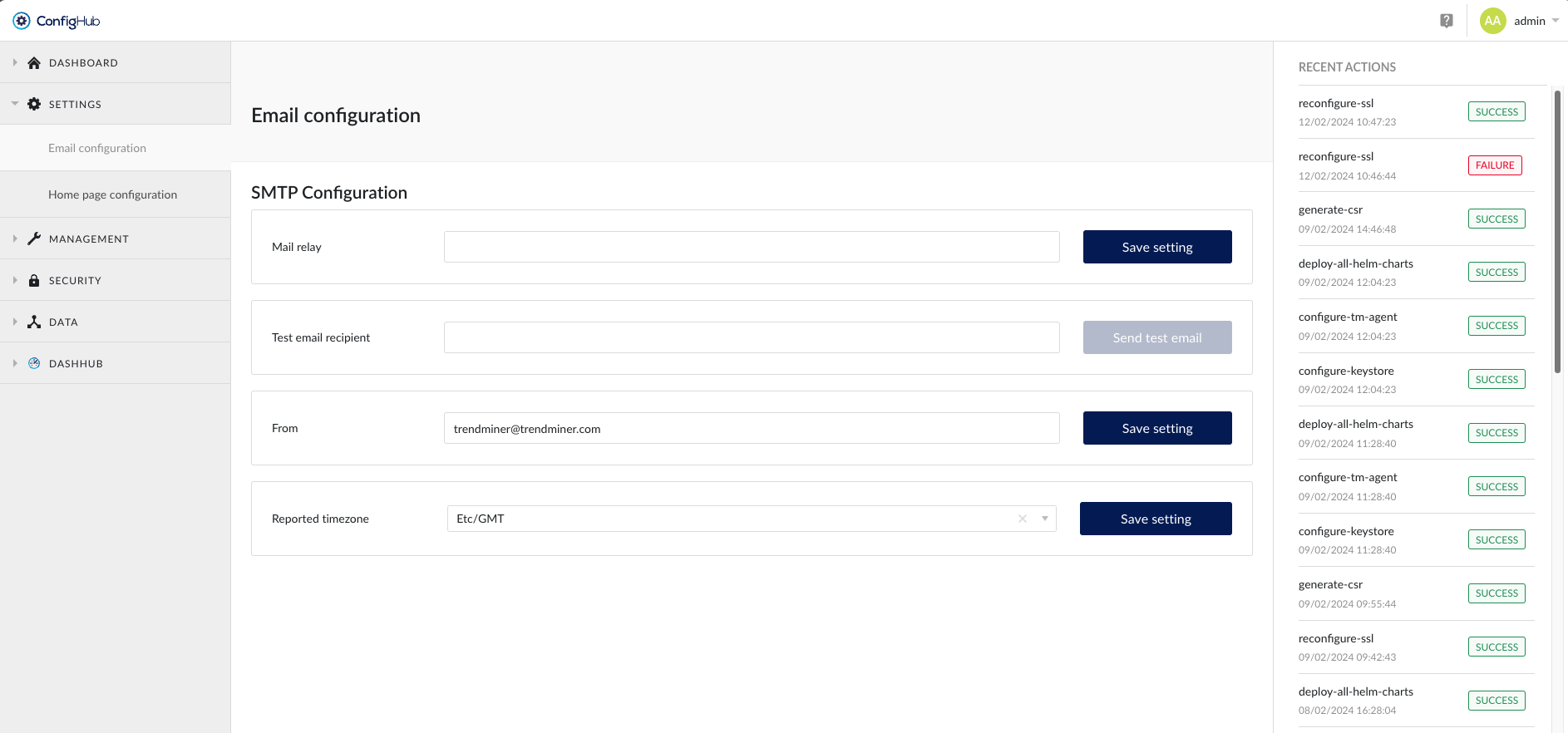
Task: Click the Data nodes icon
Action: pos(34,322)
